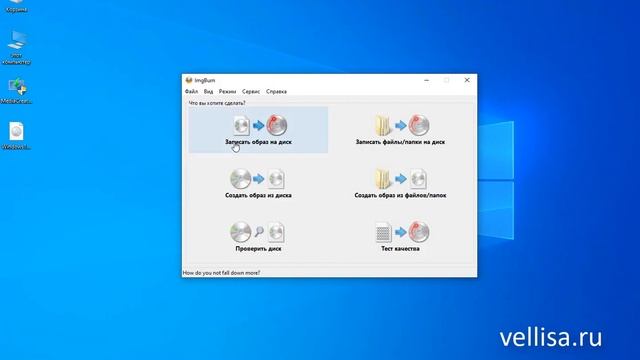
Task: Select Windows ISO file on desktop
Action: 16,136
